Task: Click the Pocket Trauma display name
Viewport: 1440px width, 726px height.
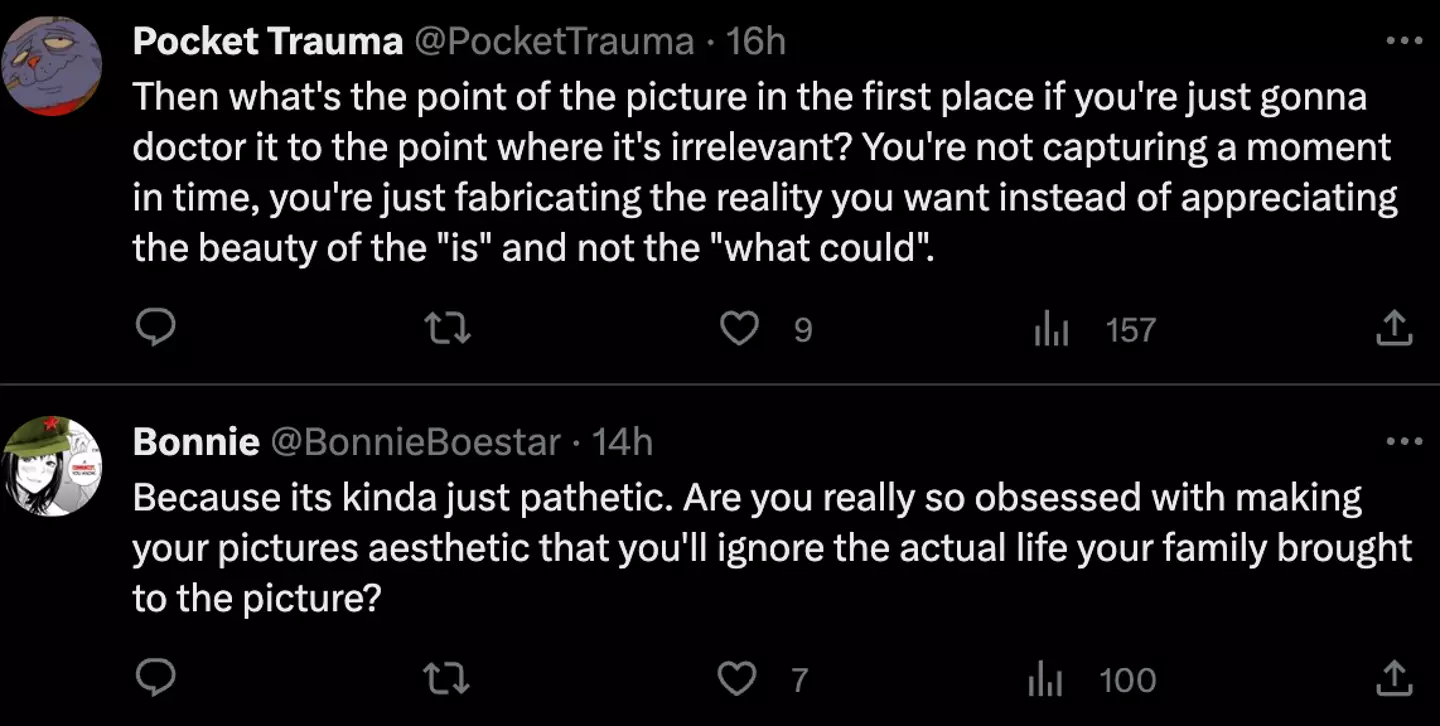Action: (x=267, y=41)
